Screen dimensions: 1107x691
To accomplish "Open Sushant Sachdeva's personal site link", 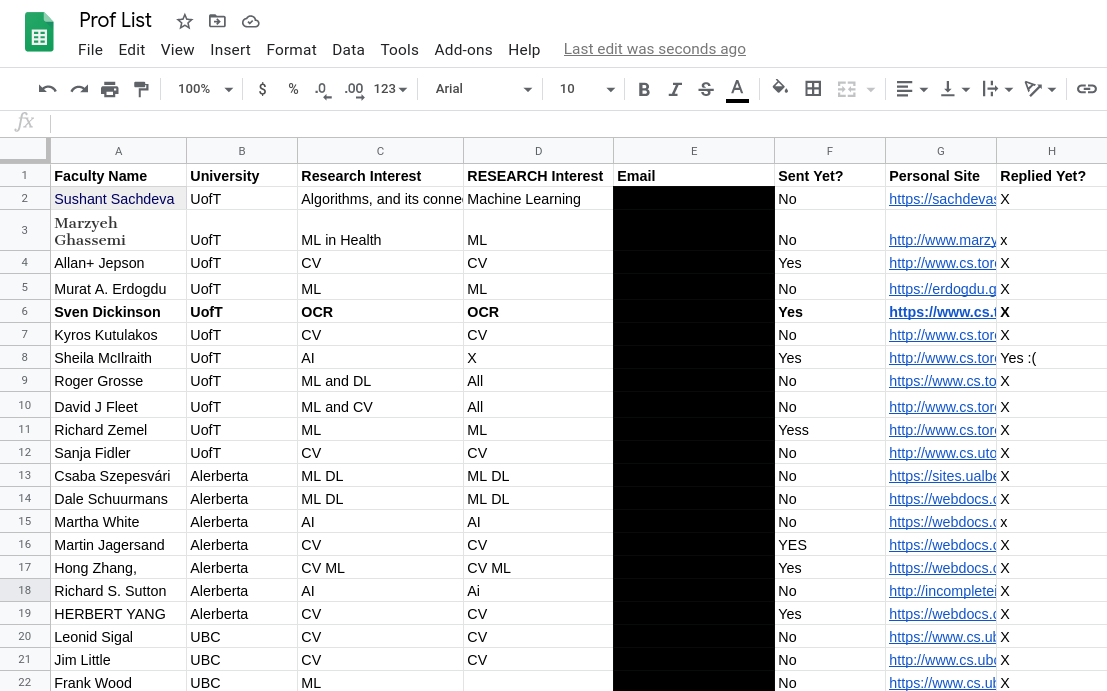I will pyautogui.click(x=941, y=199).
